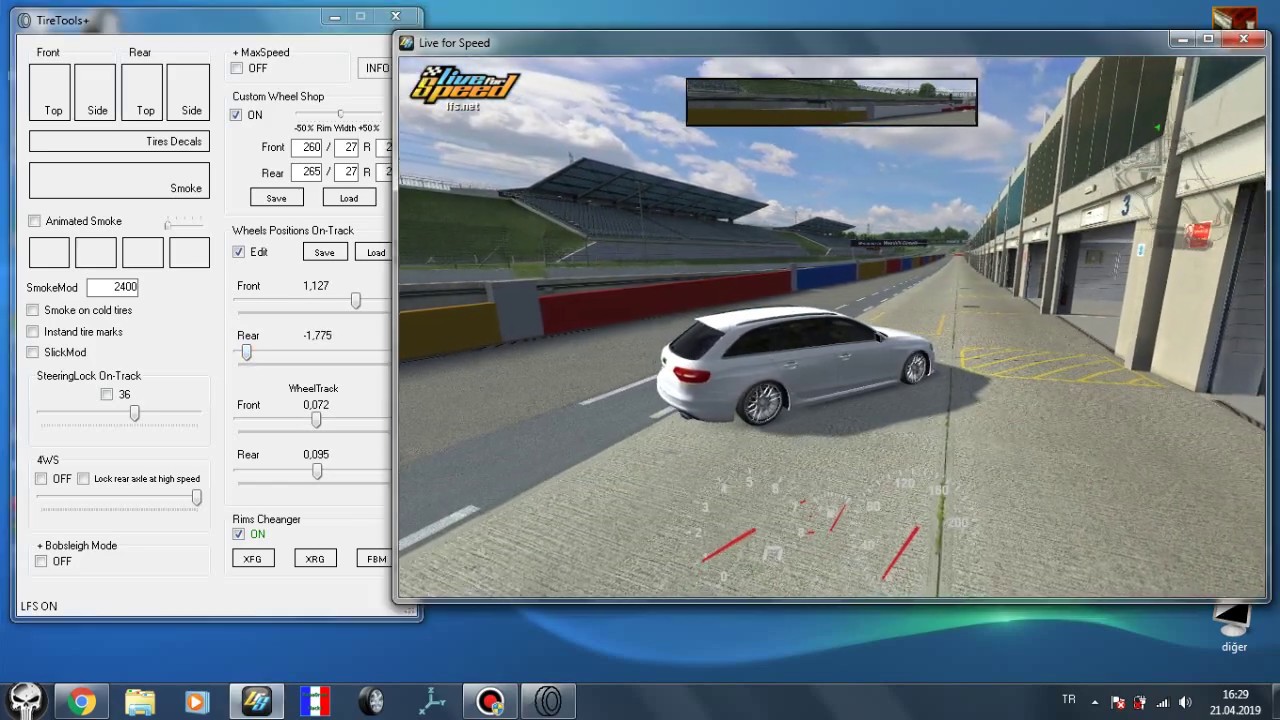Open the volume control in tray
The height and width of the screenshot is (720, 1280).
pos(1185,702)
